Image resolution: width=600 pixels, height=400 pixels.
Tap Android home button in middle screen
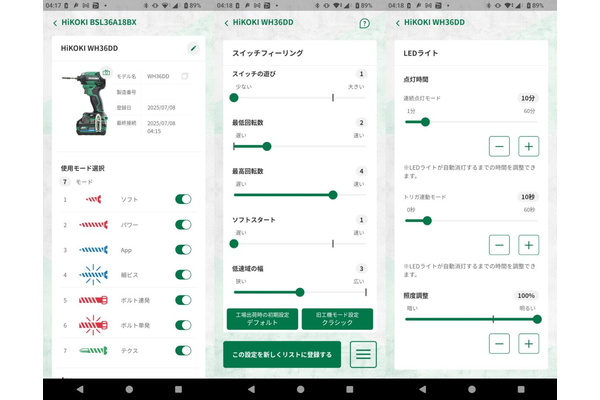pos(300,389)
